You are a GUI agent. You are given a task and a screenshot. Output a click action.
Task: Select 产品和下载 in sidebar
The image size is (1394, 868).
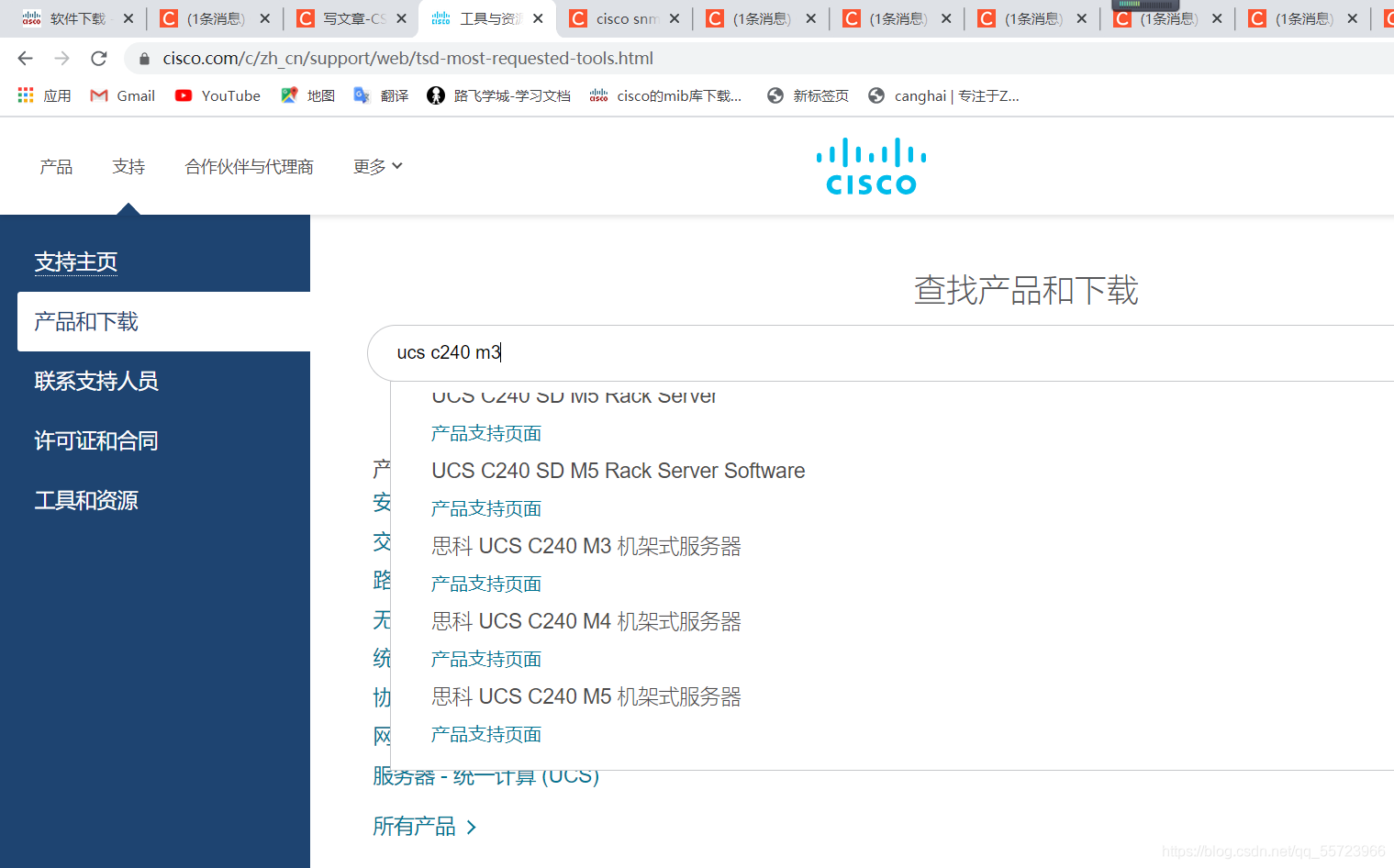click(x=164, y=322)
